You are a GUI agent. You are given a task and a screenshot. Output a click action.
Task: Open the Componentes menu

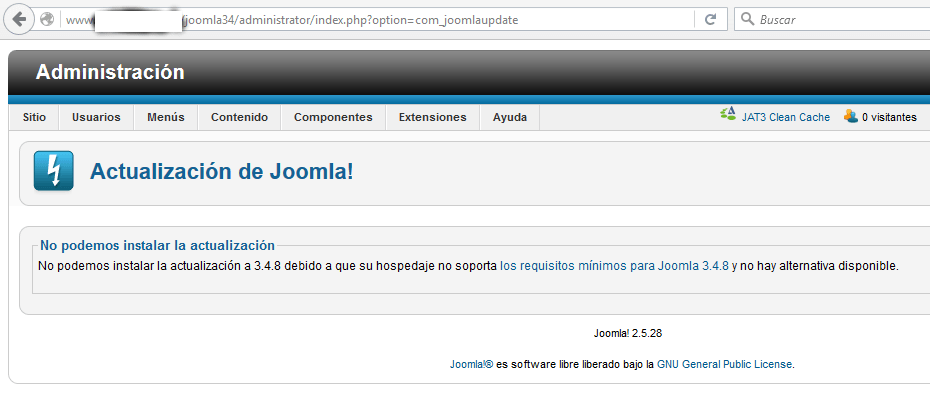coord(333,117)
